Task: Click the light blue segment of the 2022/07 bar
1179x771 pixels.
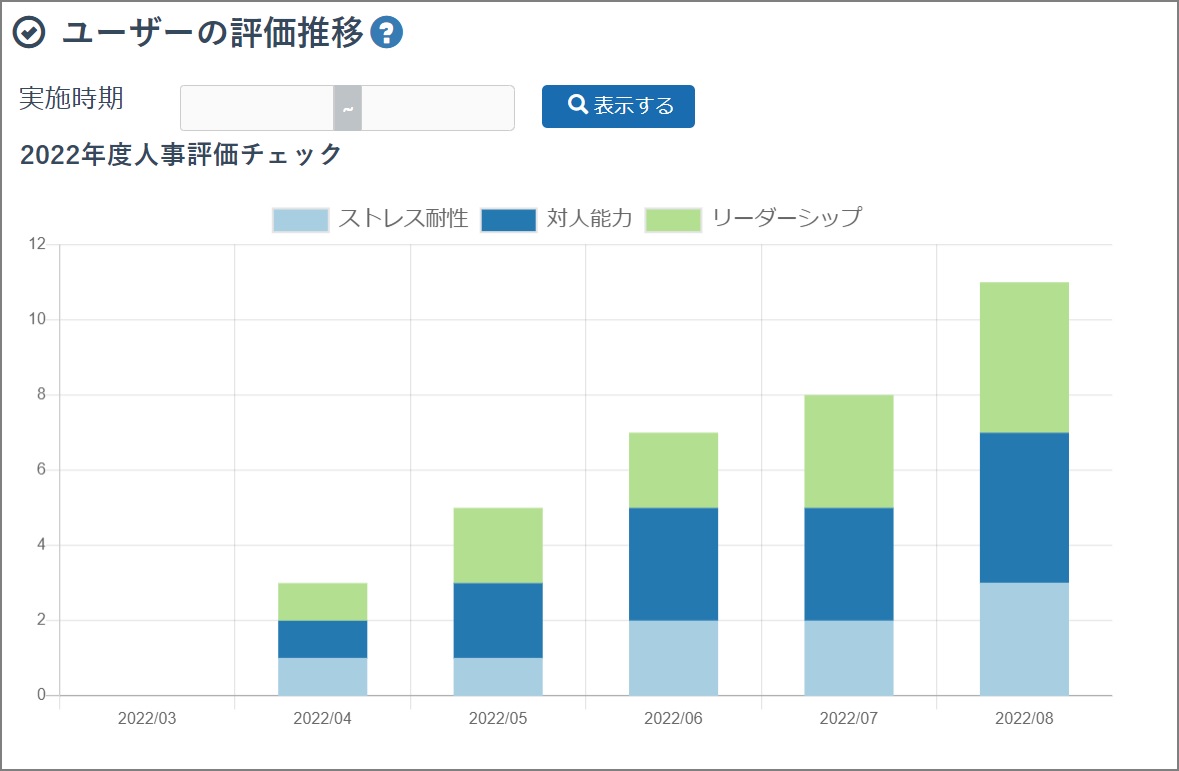Action: click(x=848, y=655)
